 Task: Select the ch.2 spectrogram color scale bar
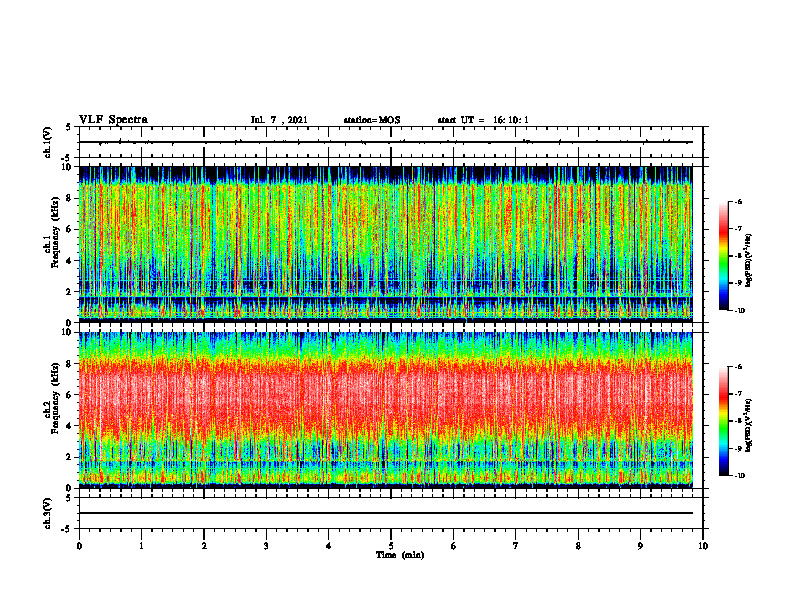[x=723, y=421]
